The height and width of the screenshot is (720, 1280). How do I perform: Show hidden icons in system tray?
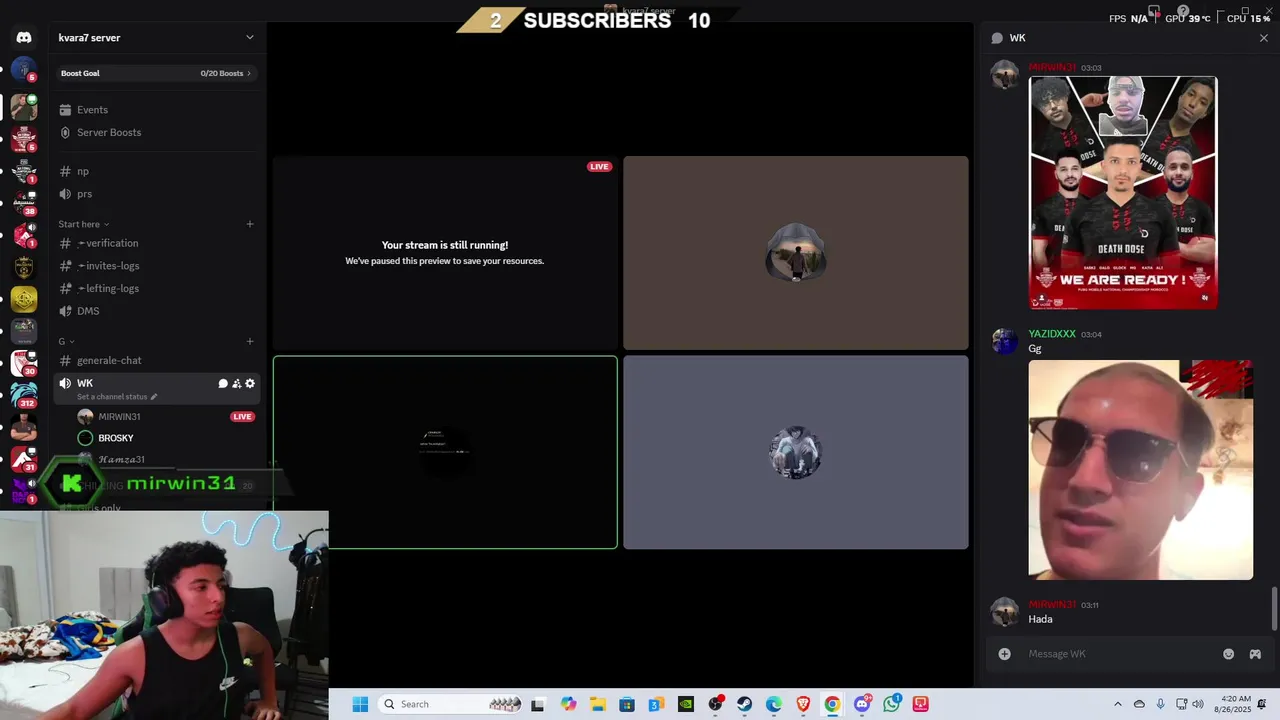click(1118, 704)
